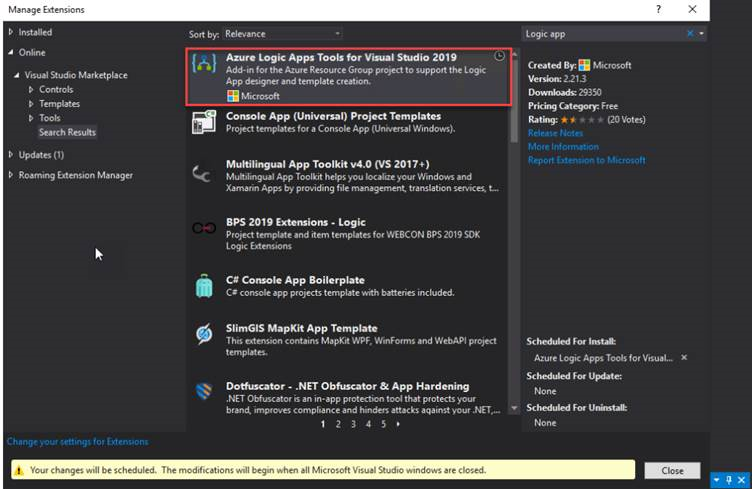Open the help question mark button
Viewport: 752px width, 490px height.
[x=658, y=9]
